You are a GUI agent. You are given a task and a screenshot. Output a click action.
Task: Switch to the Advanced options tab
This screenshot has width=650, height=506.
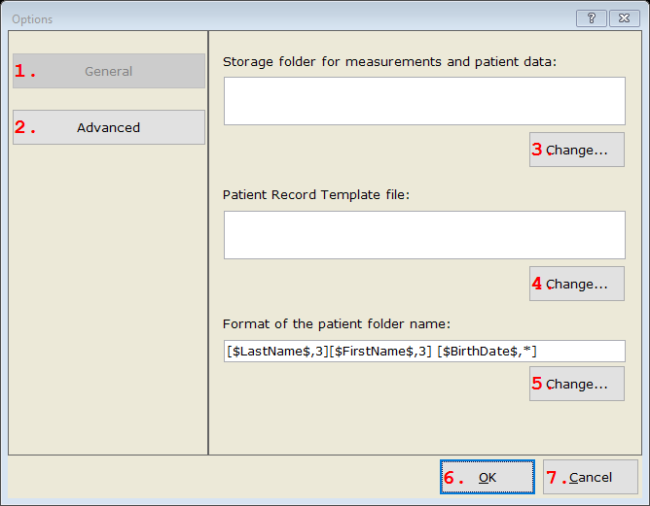108,127
